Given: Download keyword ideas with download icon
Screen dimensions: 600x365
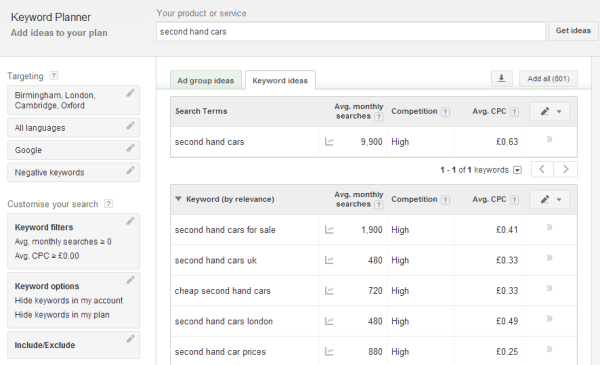Looking at the screenshot, I should point(501,78).
